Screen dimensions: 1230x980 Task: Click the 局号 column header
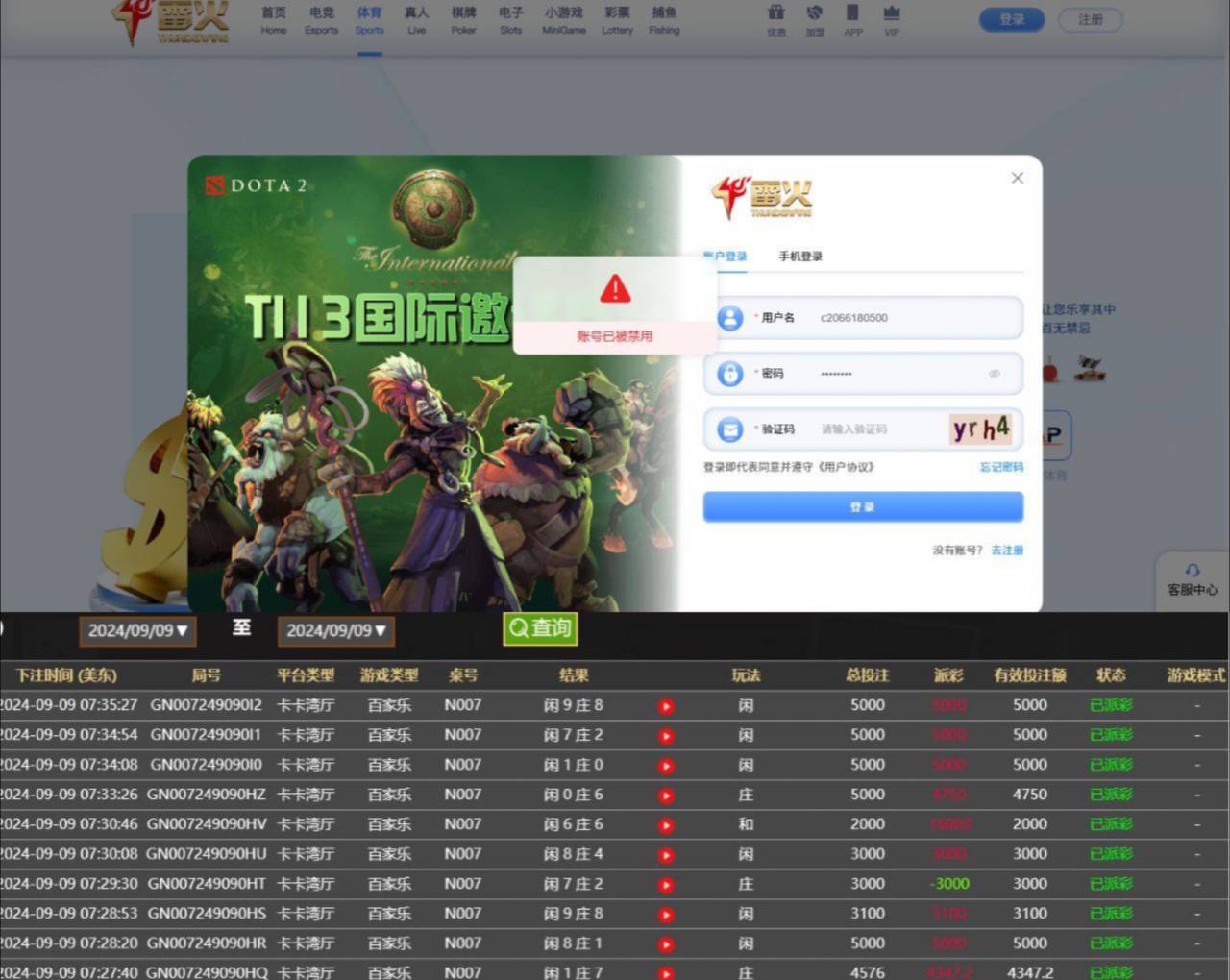click(207, 675)
